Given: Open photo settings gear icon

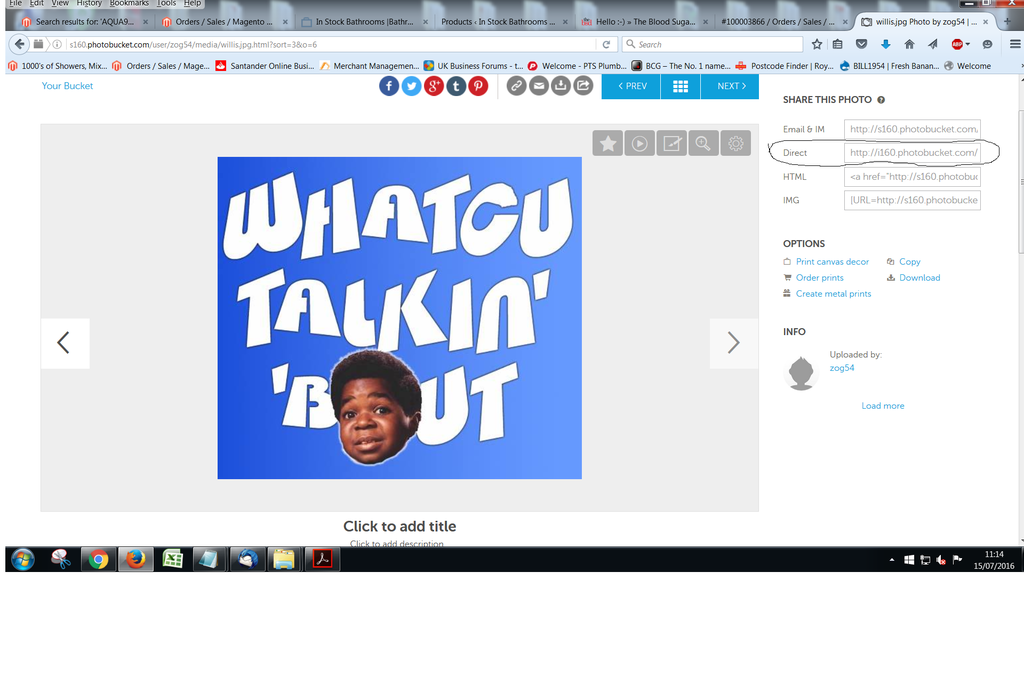Looking at the screenshot, I should tap(736, 143).
